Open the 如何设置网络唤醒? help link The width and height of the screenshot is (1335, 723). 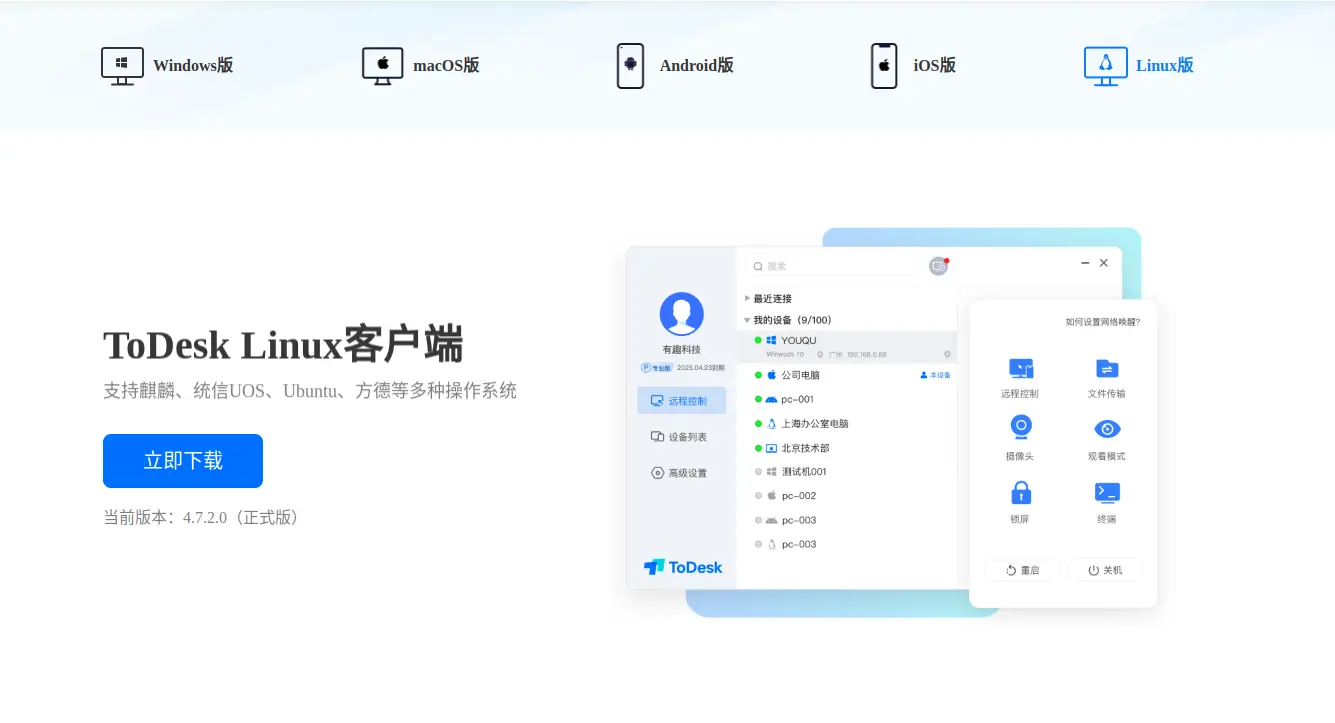[1103, 322]
